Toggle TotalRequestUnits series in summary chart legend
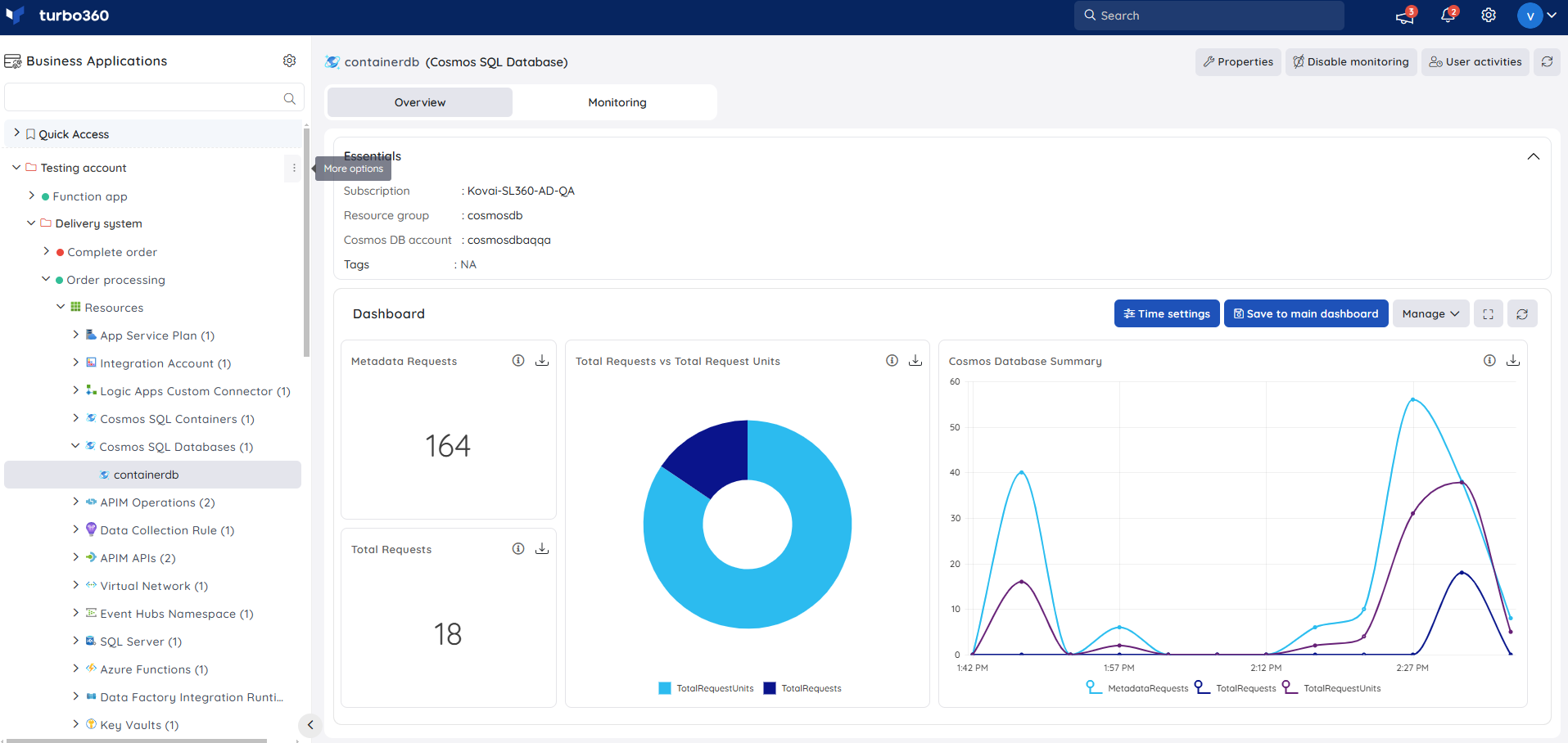 coord(1331,688)
